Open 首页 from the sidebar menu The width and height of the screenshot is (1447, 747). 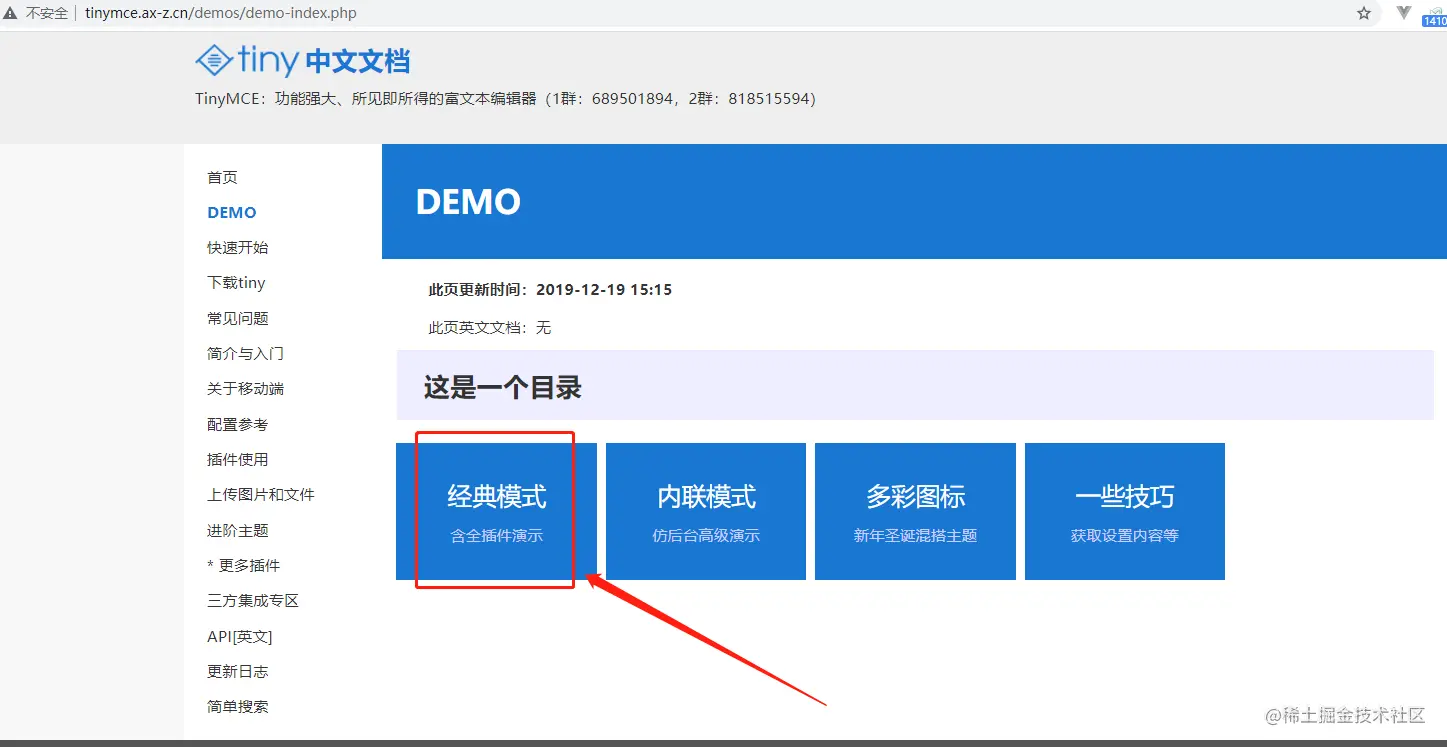click(x=221, y=177)
